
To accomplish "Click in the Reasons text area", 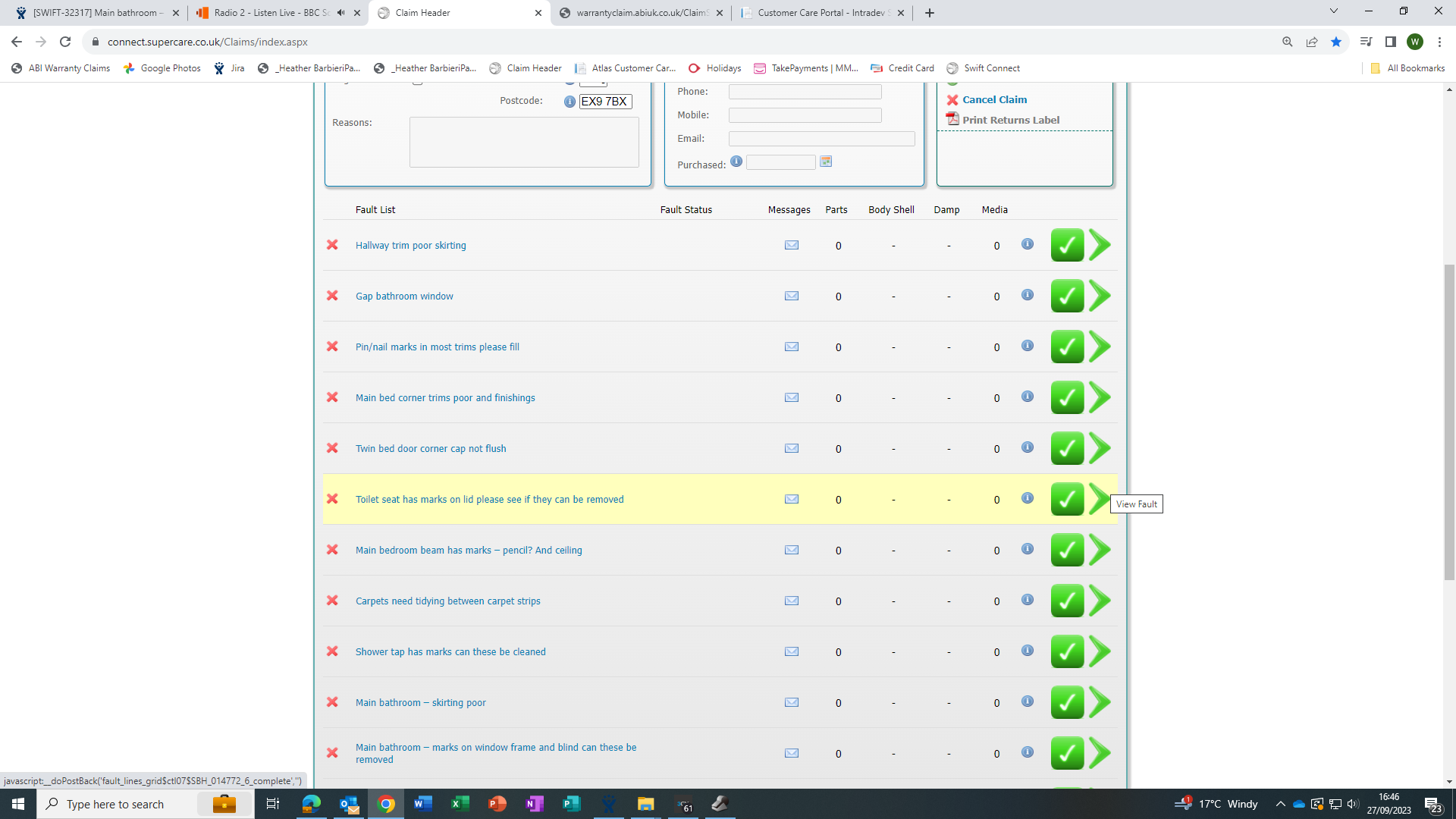I will [523, 142].
